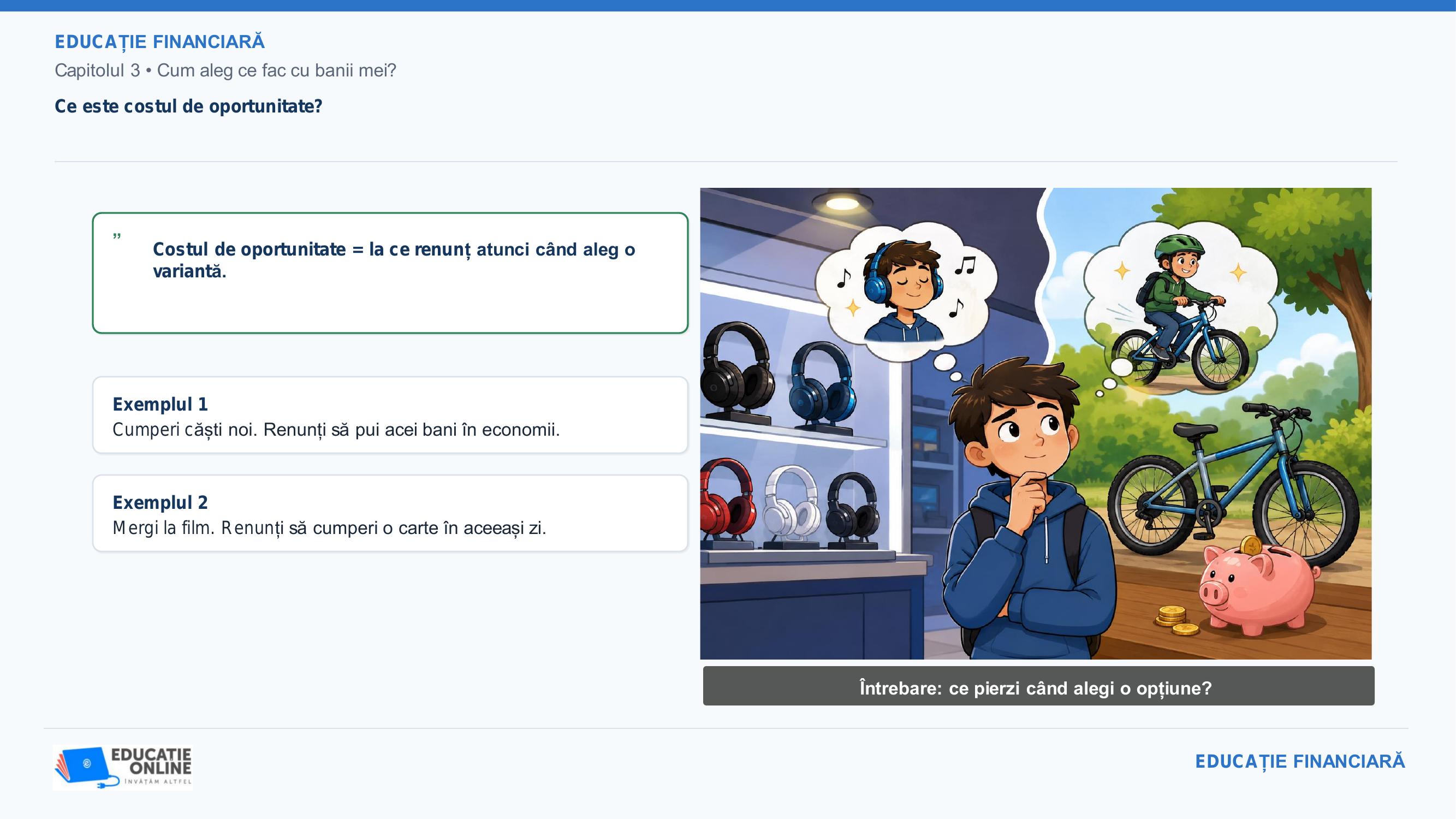
Task: Select the Exemplul 2 card
Action: click(390, 513)
